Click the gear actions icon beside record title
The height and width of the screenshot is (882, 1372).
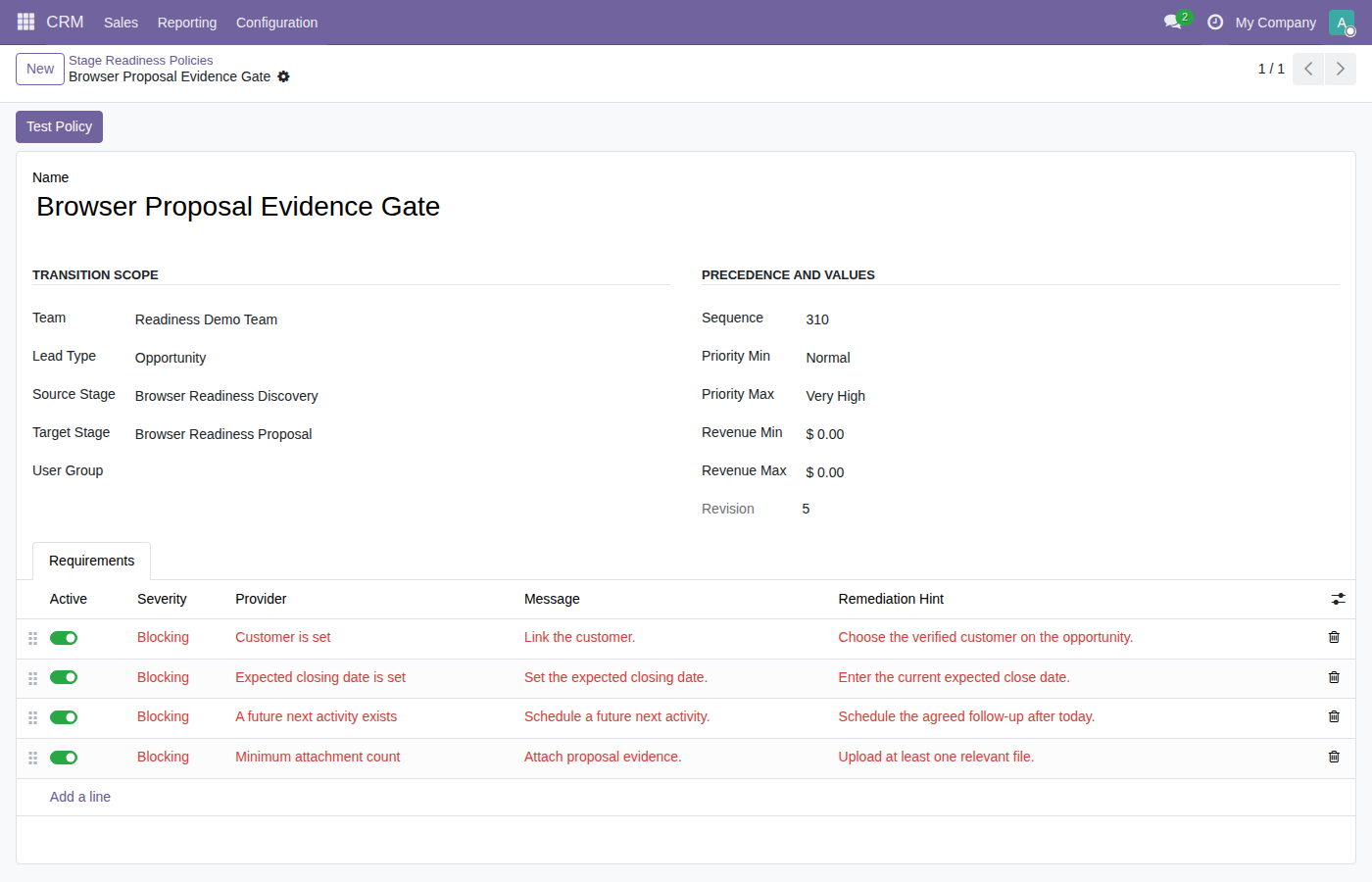tap(283, 76)
